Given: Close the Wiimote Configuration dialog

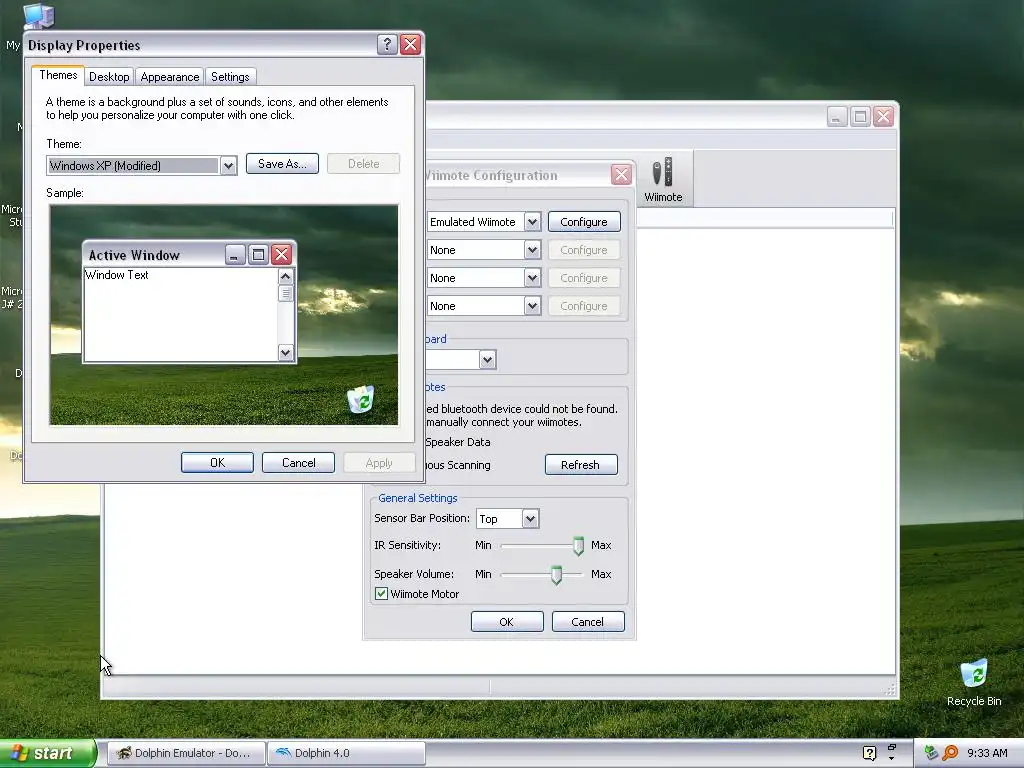Looking at the screenshot, I should [621, 174].
